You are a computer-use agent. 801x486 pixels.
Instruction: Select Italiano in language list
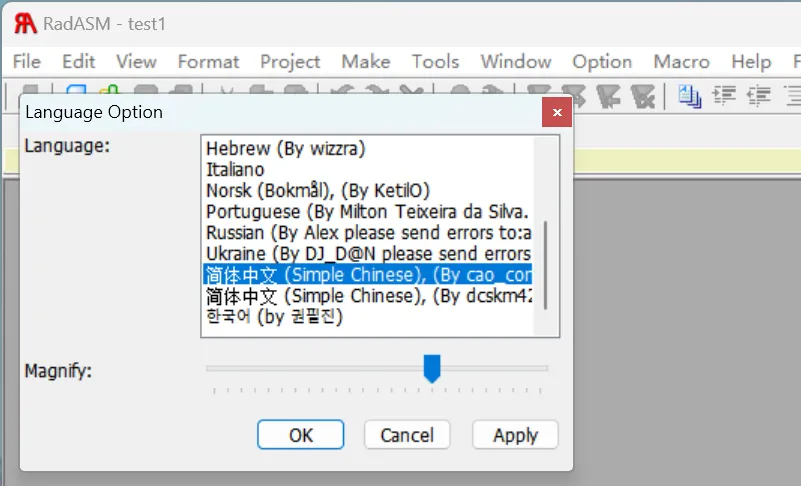(367, 170)
